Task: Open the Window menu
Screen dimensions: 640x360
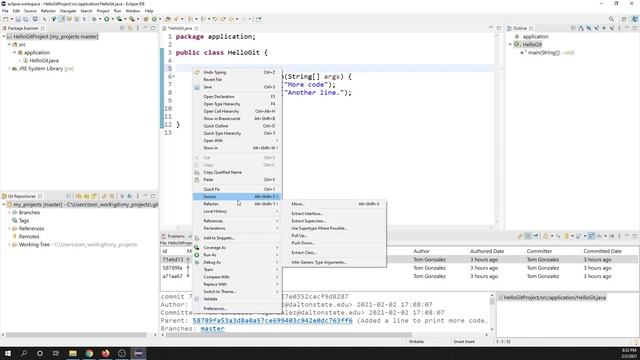Action: pyautogui.click(x=133, y=11)
